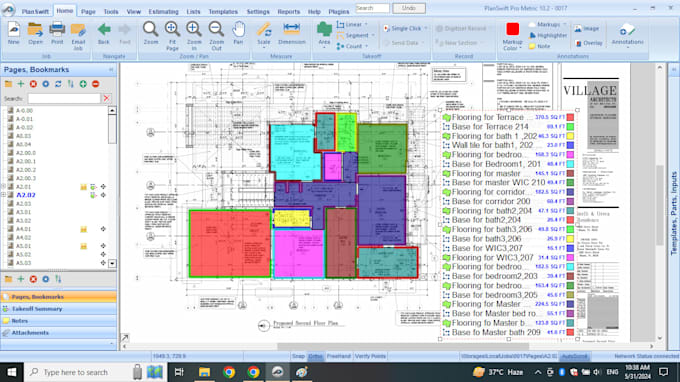Open a job with Open icon
Image resolution: width=680 pixels, height=382 pixels.
pos(35,33)
